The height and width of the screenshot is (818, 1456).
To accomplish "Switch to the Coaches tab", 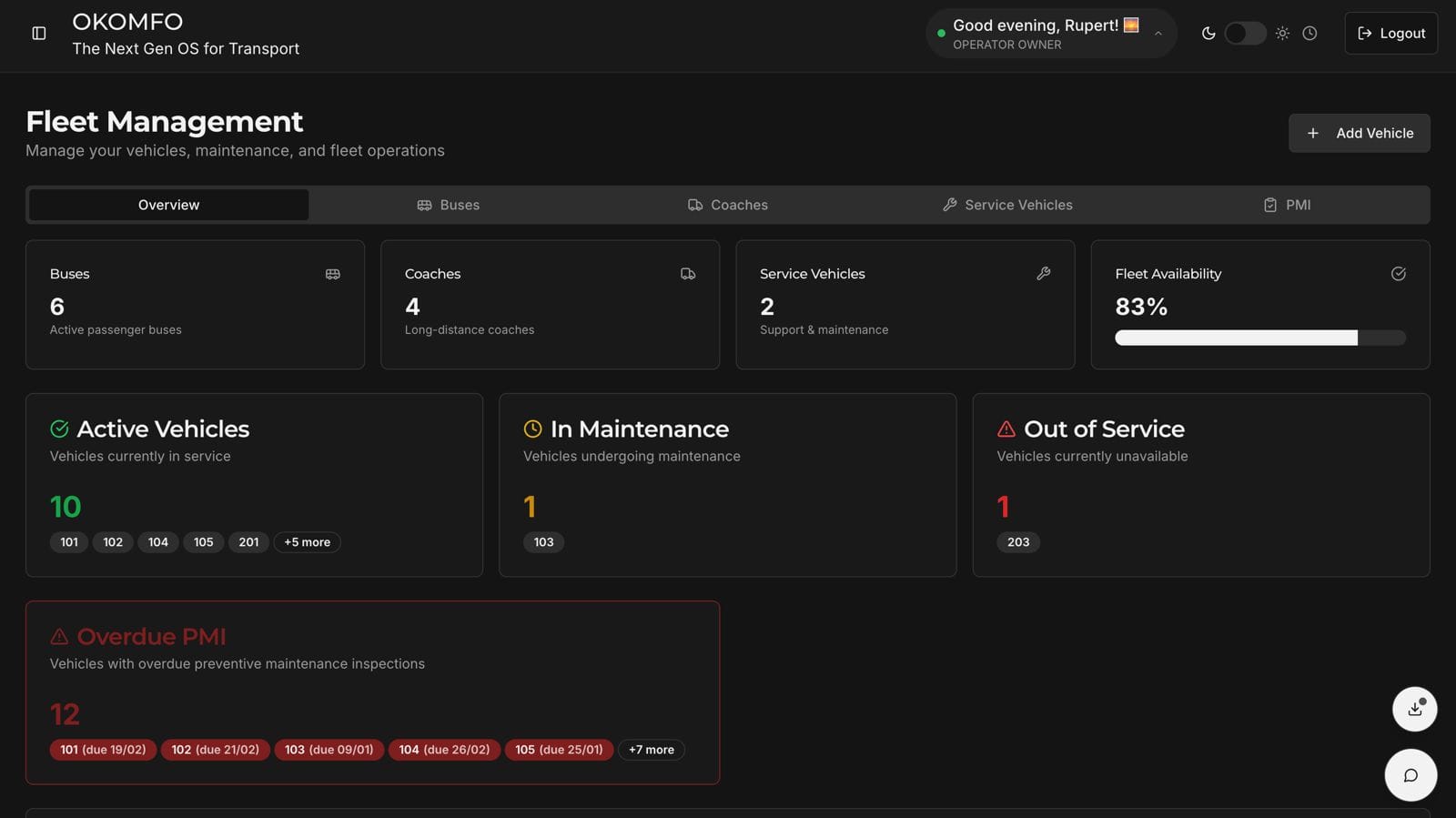I will point(728,205).
